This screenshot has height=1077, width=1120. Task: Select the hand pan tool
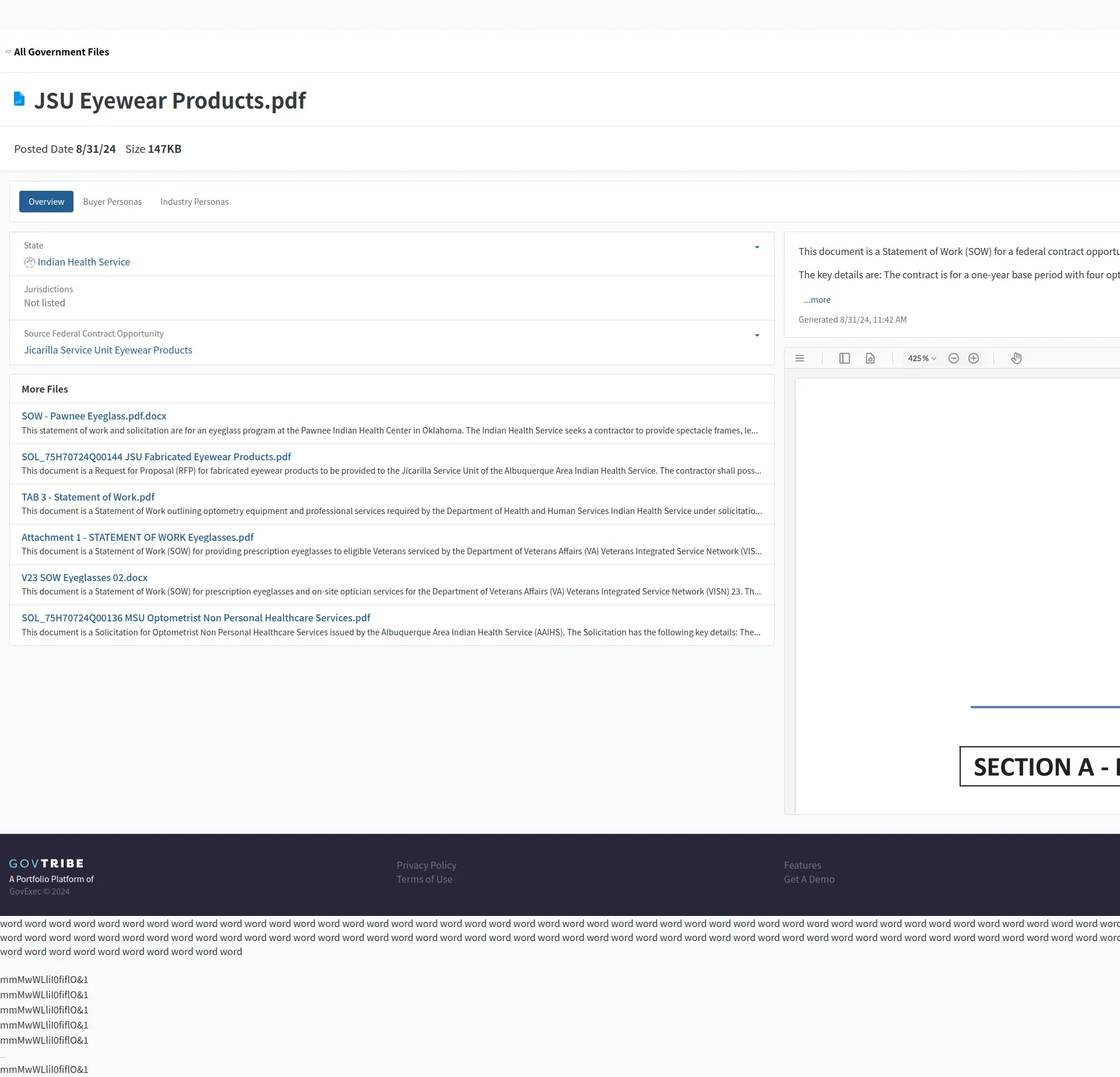pyautogui.click(x=1016, y=358)
